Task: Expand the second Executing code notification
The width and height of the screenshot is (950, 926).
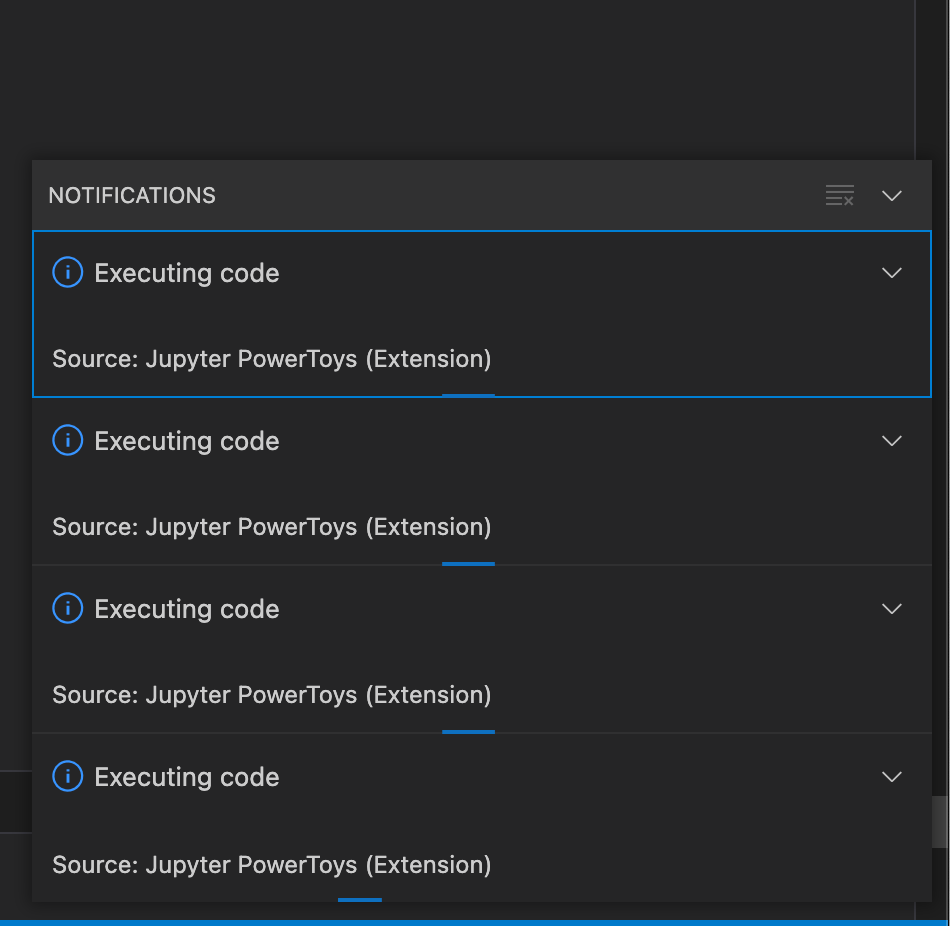Action: pos(891,440)
